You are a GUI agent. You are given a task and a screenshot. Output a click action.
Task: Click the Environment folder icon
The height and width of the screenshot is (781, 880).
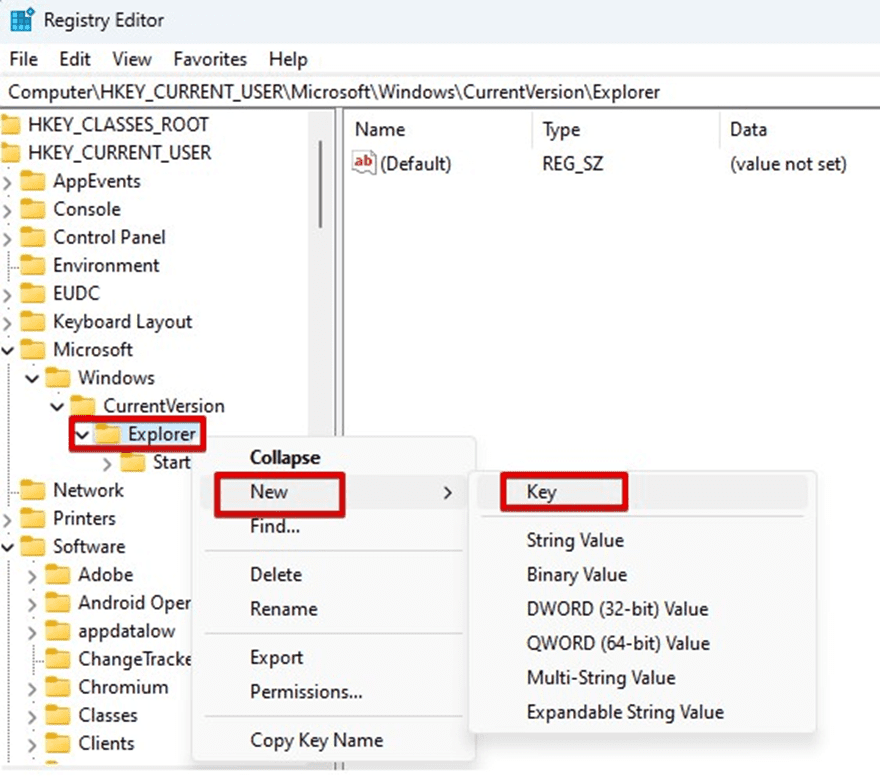pyautogui.click(x=35, y=265)
